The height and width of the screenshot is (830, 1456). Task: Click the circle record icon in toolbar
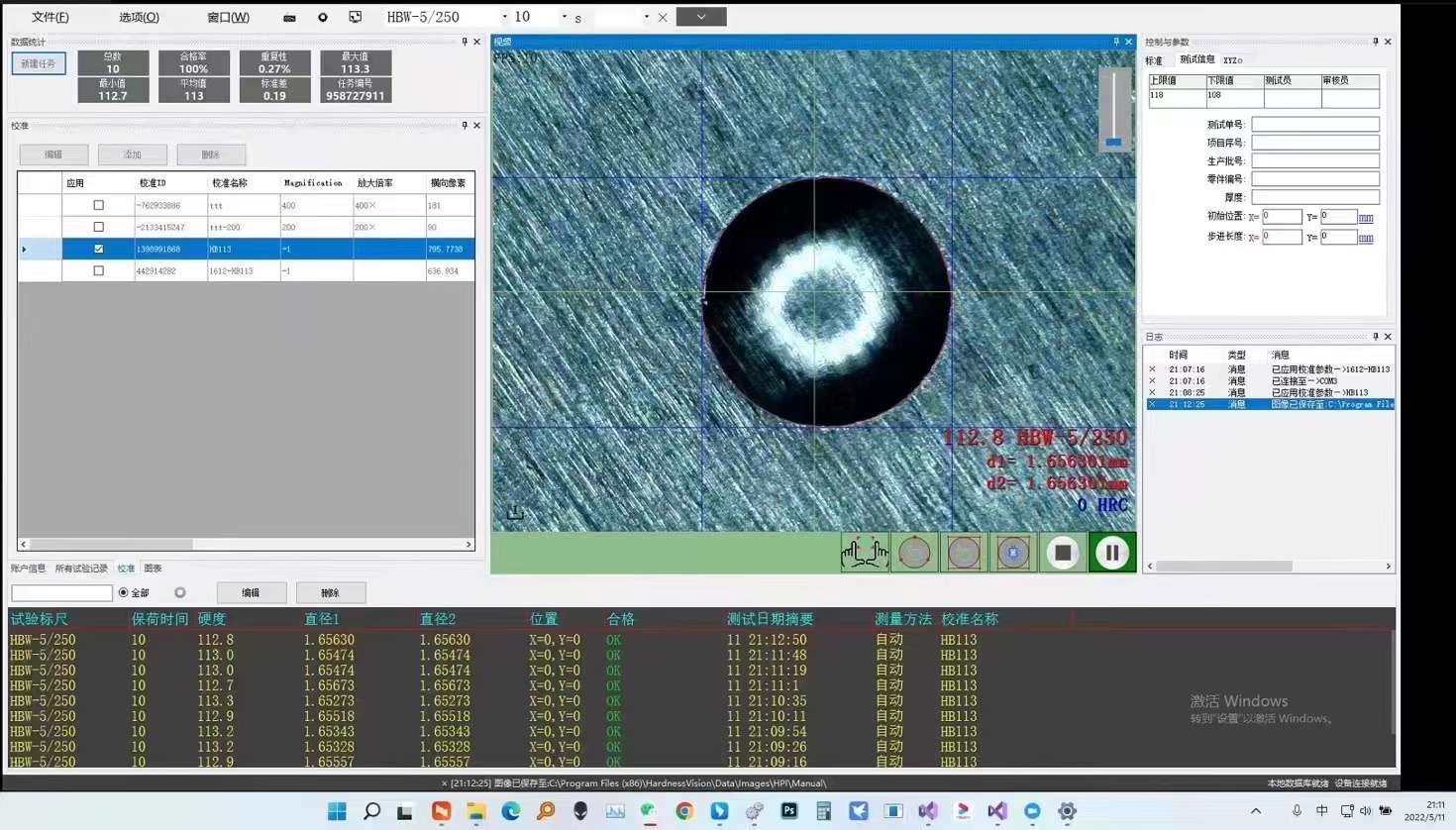point(323,18)
